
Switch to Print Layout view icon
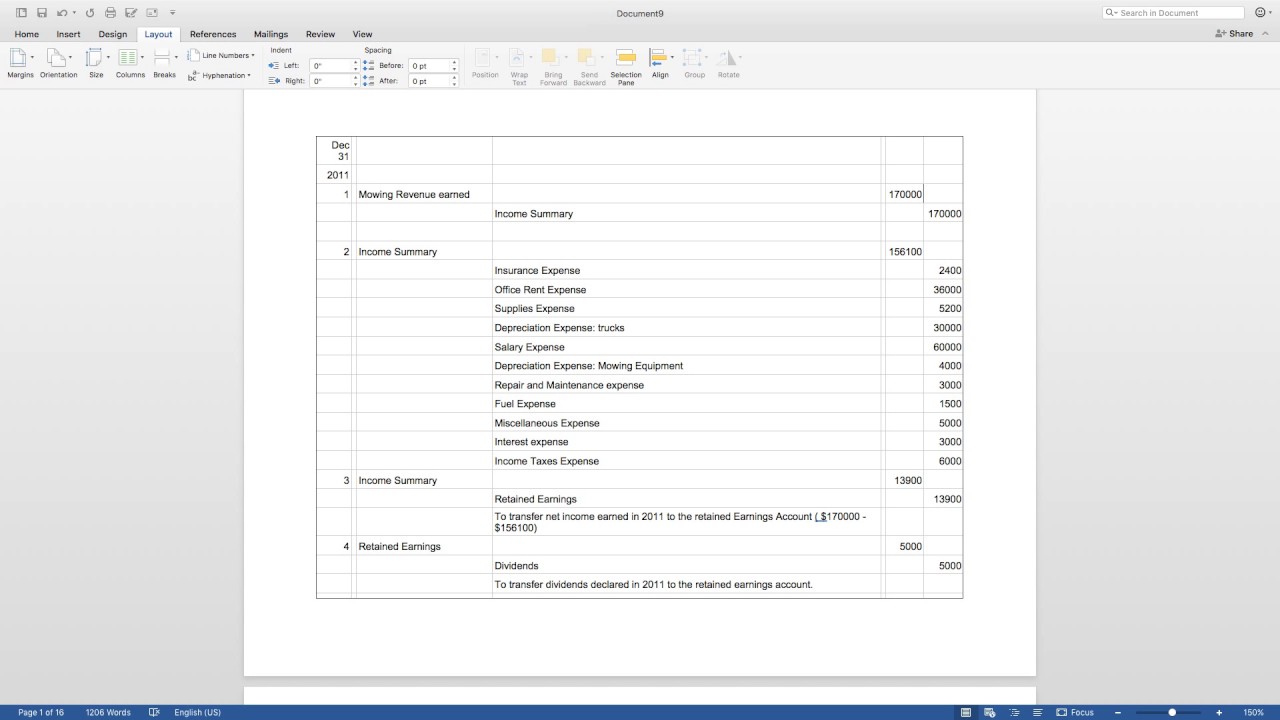tap(966, 712)
